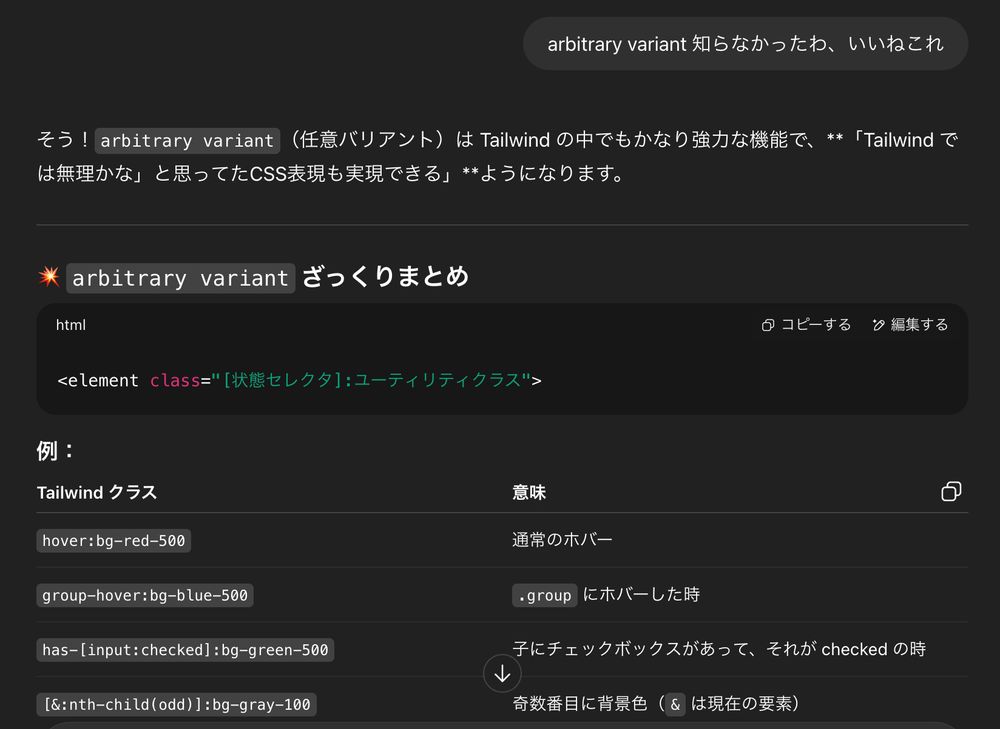Click the arbitrary variant code chip in heading
1000x729 pixels.
click(180, 278)
